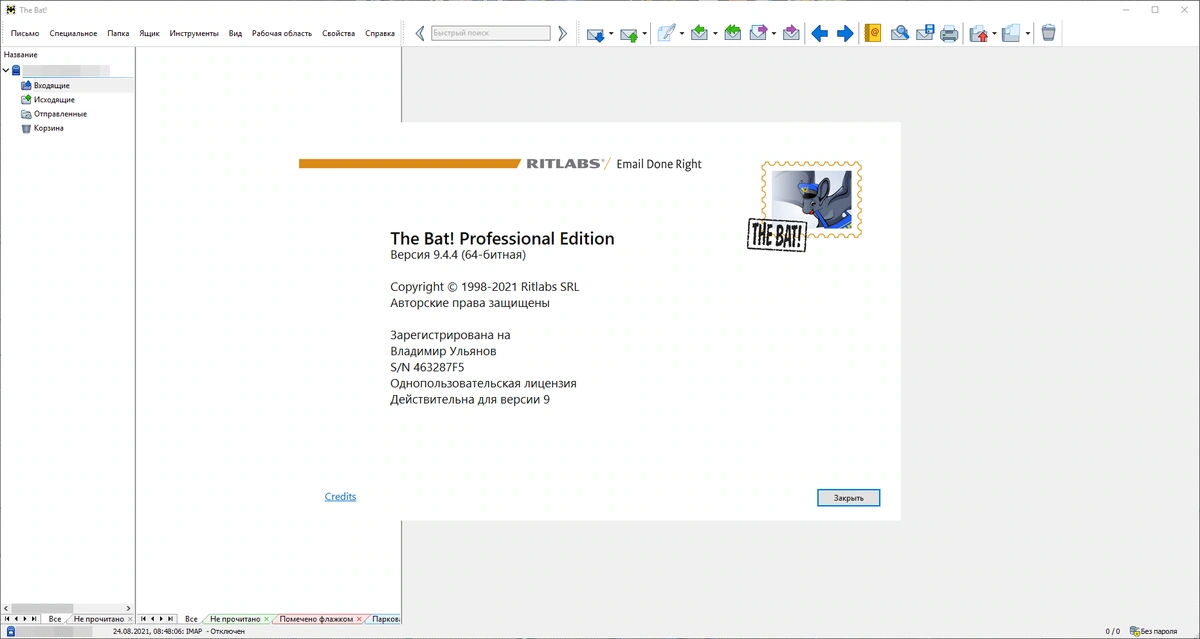
Task: Click the Save message floppy icon
Action: point(924,34)
